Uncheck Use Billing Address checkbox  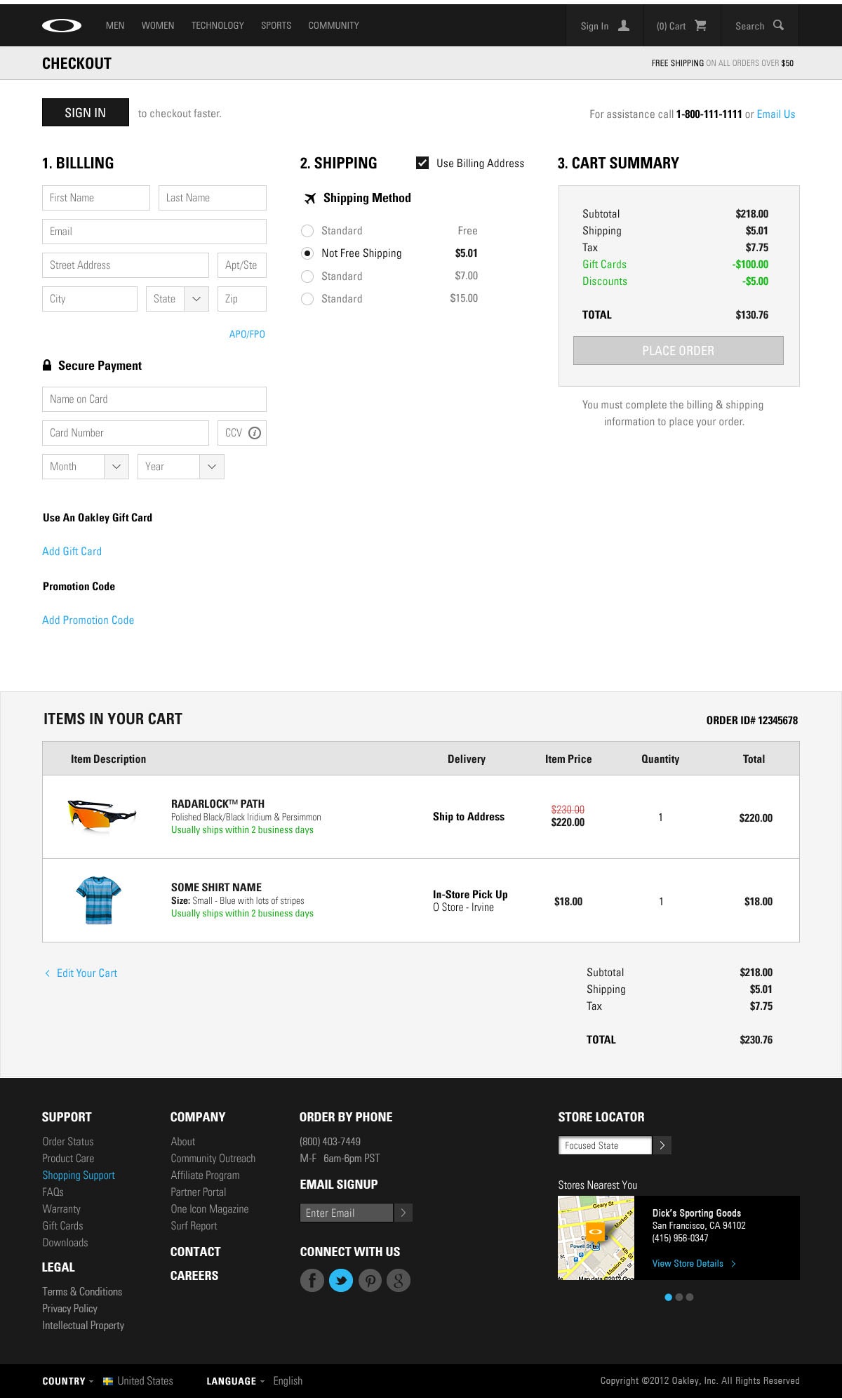click(x=422, y=163)
